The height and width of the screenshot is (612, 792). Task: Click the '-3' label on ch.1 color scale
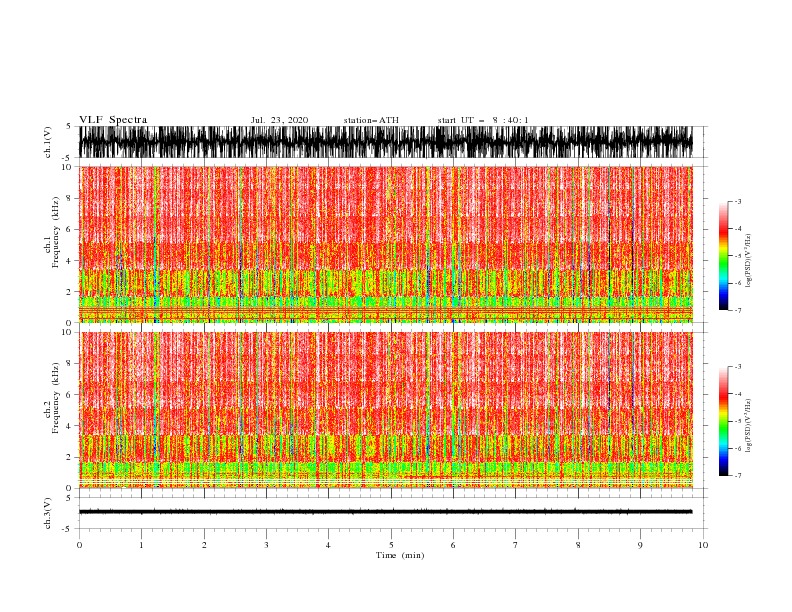click(737, 201)
